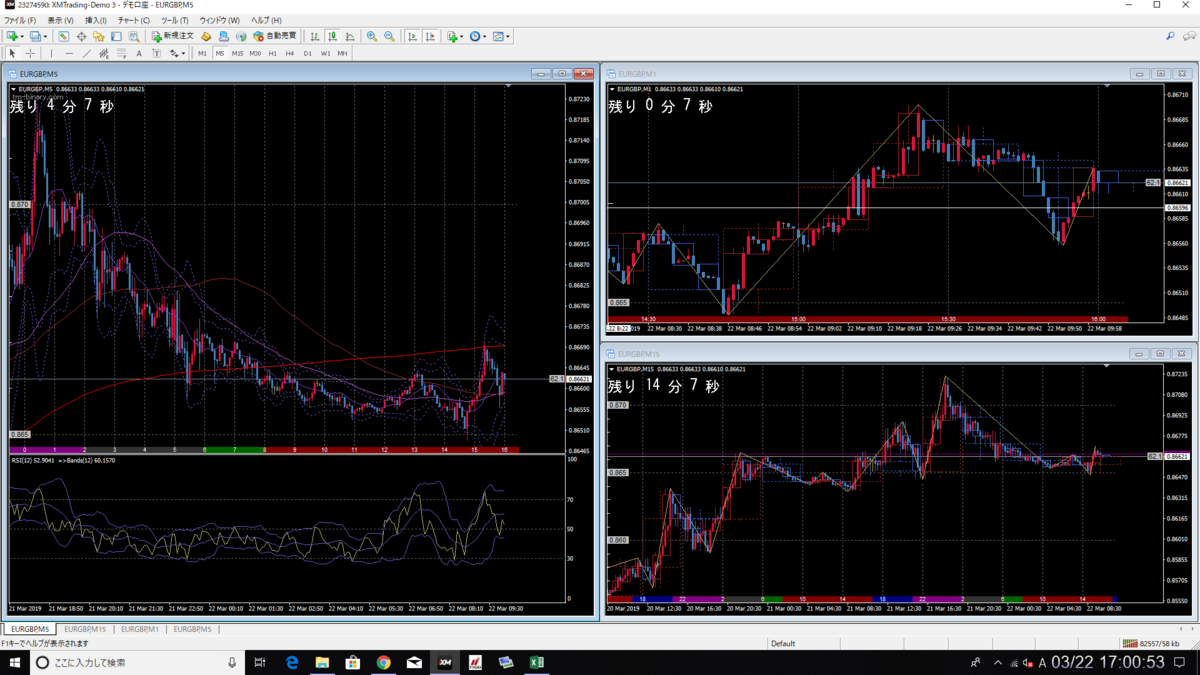
Task: Expand the arrows objects dropdown
Action: coord(183,53)
